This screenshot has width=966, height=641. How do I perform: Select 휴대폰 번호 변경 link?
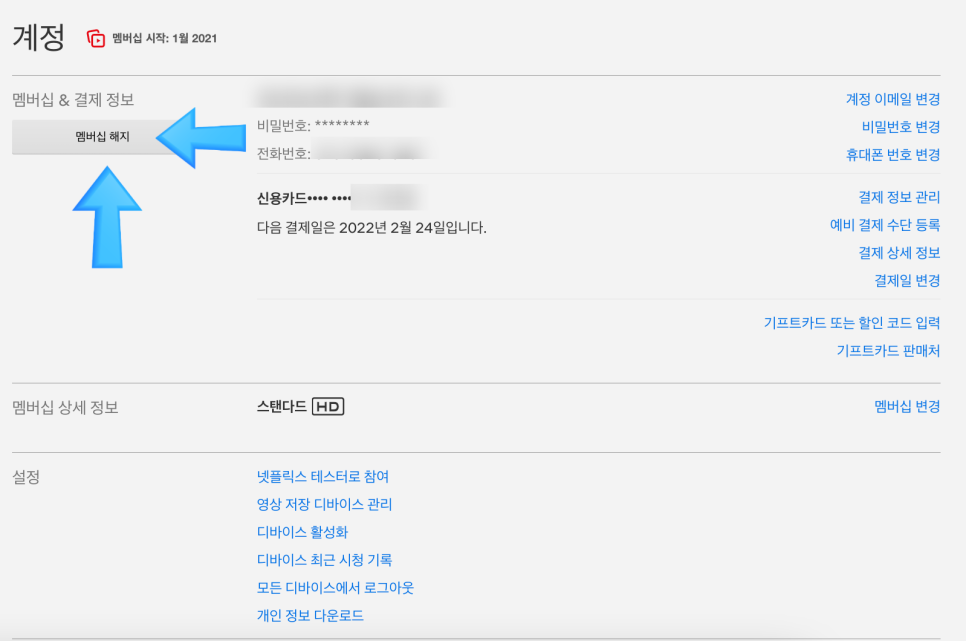[893, 155]
